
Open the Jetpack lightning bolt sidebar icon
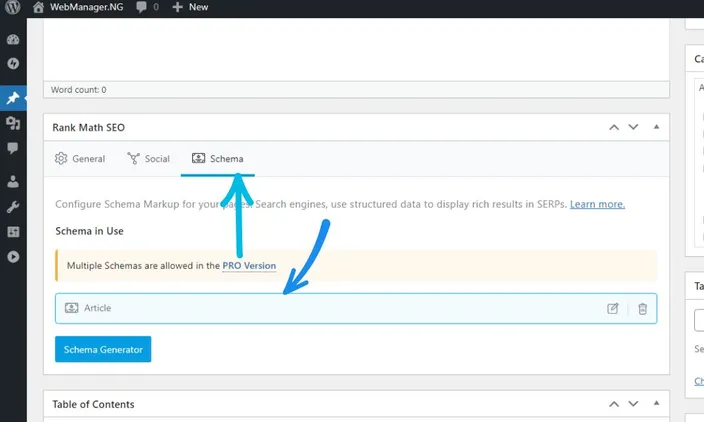point(13,63)
